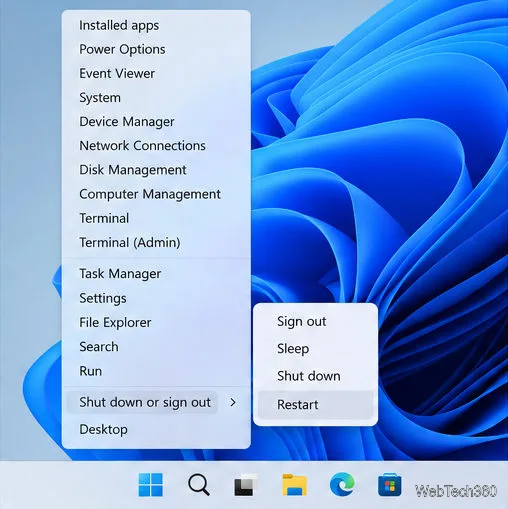508x509 pixels.
Task: Launch File Explorer from taskbar
Action: click(x=294, y=484)
